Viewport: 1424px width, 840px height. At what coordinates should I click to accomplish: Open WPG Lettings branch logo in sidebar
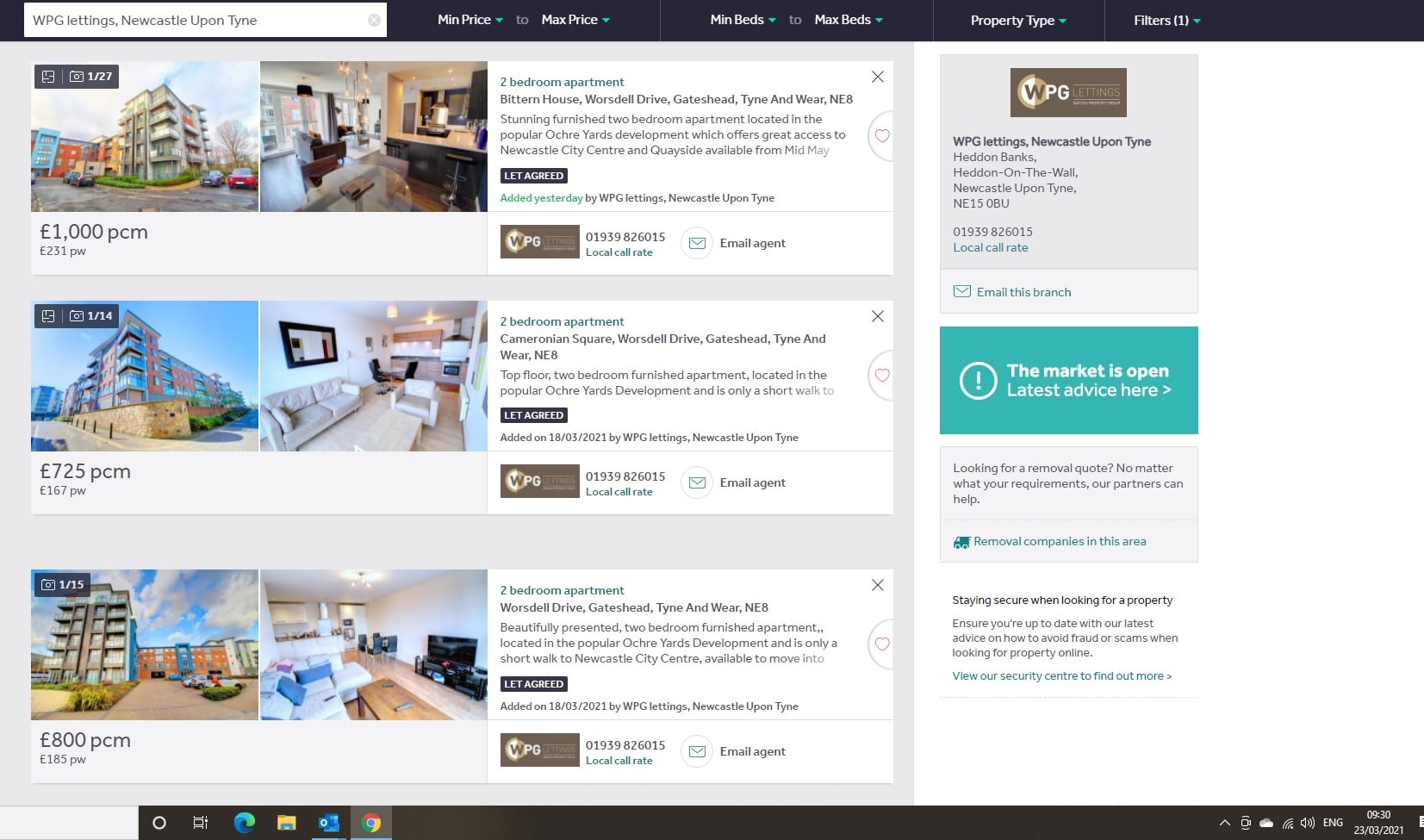(x=1068, y=92)
